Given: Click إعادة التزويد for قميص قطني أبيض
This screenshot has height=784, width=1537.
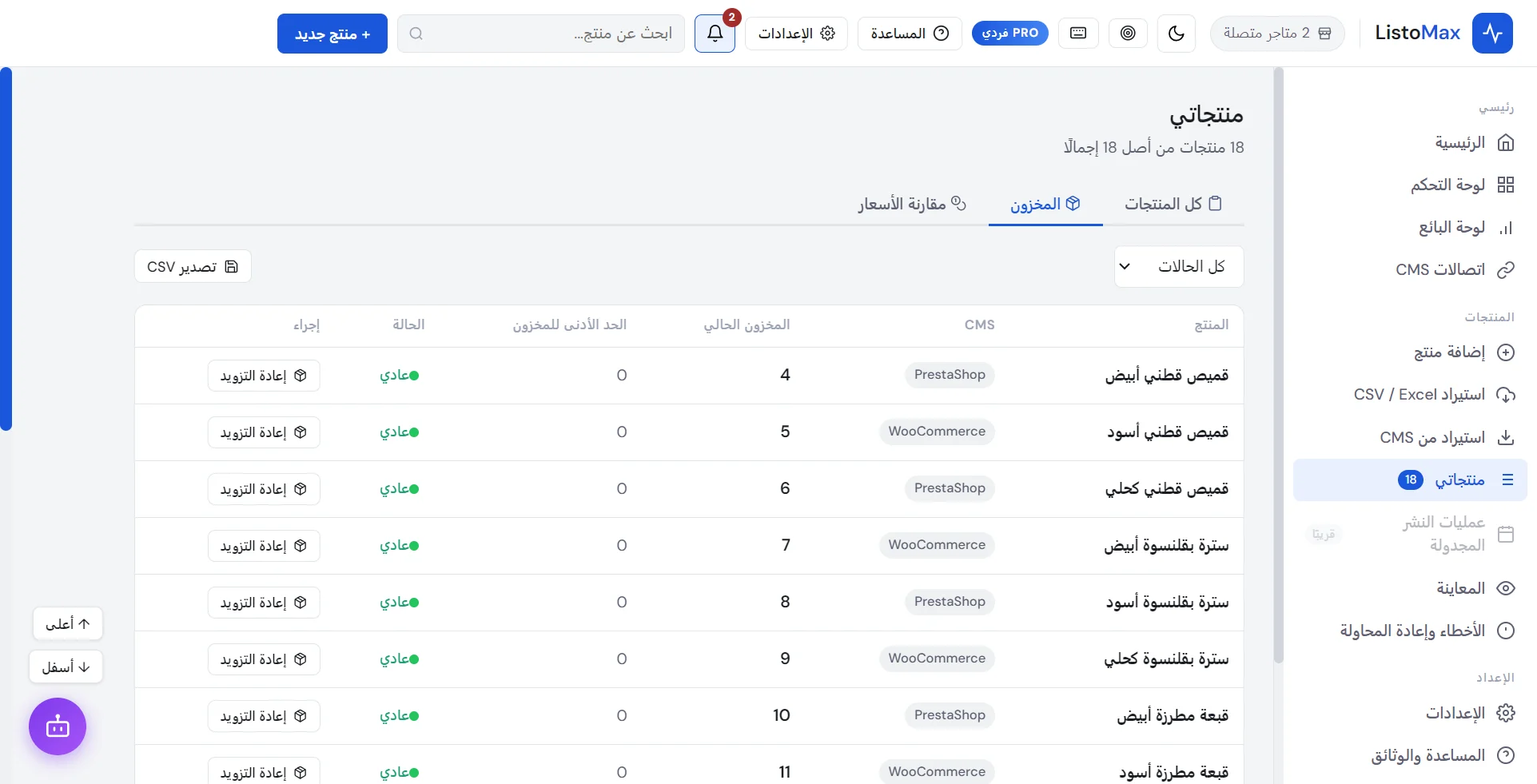Looking at the screenshot, I should click(264, 376).
